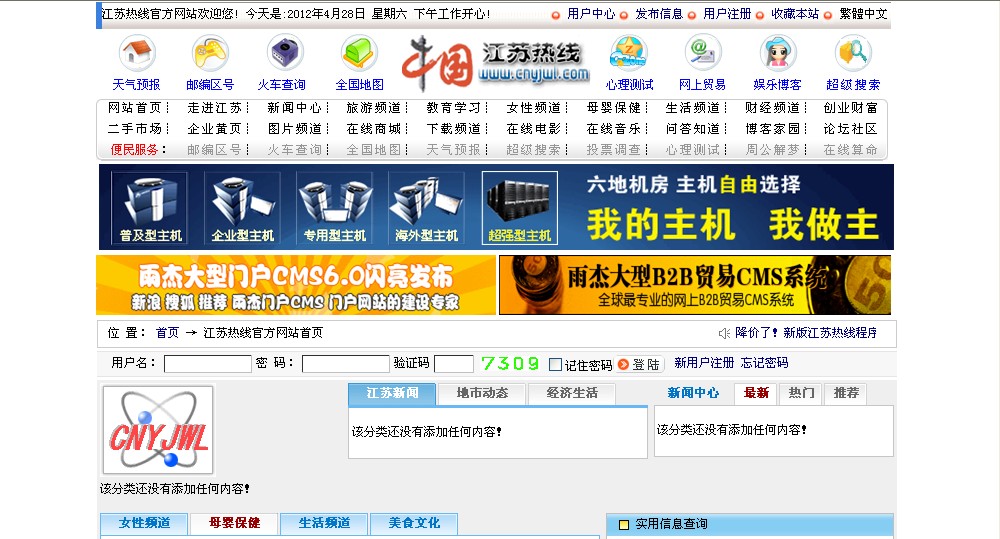Open 投票调查 in 便民服务 row
The height and width of the screenshot is (539, 1000).
(613, 150)
